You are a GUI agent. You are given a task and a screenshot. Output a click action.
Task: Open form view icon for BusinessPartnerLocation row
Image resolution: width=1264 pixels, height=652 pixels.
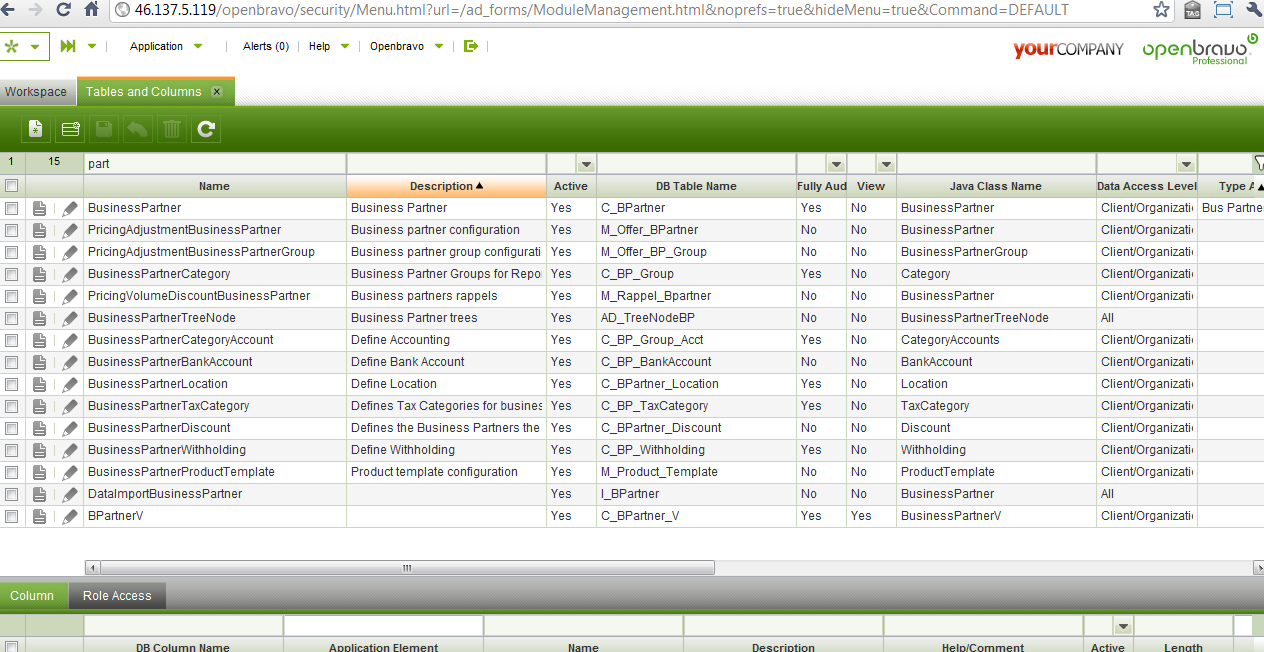click(x=39, y=384)
